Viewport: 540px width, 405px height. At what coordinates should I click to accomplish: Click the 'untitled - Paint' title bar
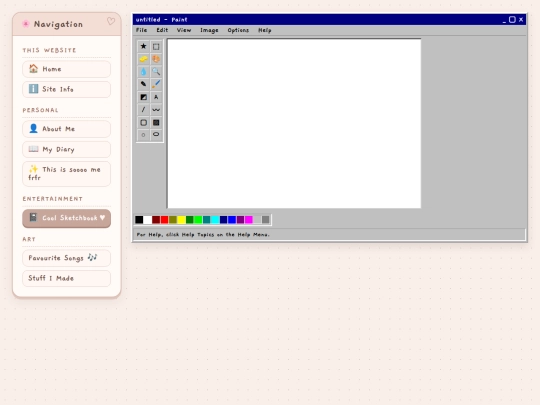[x=330, y=20]
